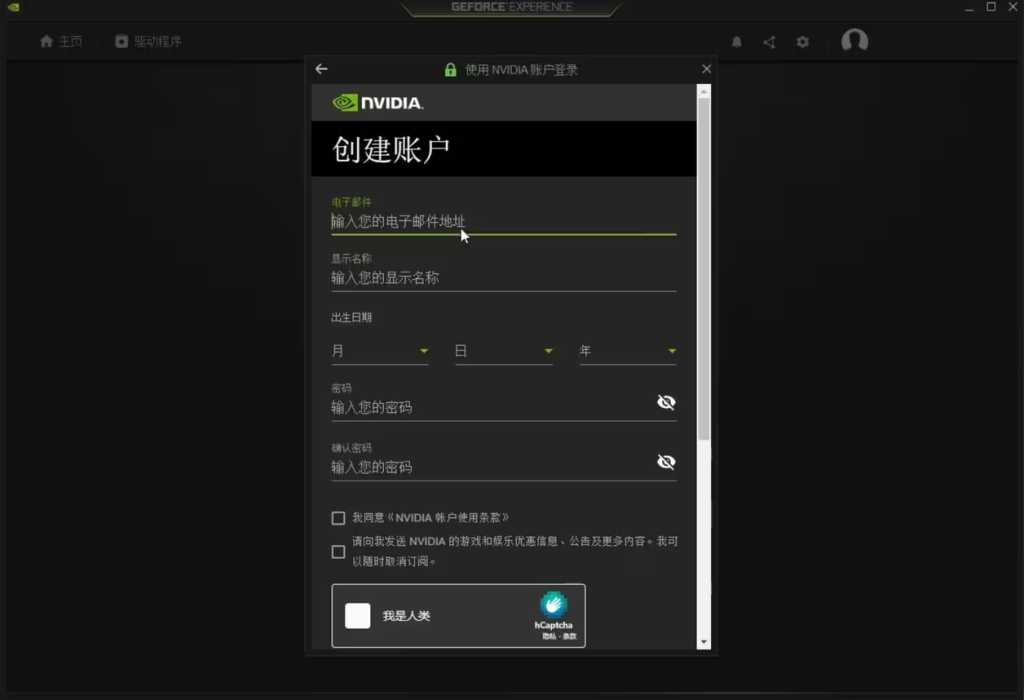The image size is (1024, 700).
Task: Click the 创建账户 heading text
Action: click(x=391, y=150)
